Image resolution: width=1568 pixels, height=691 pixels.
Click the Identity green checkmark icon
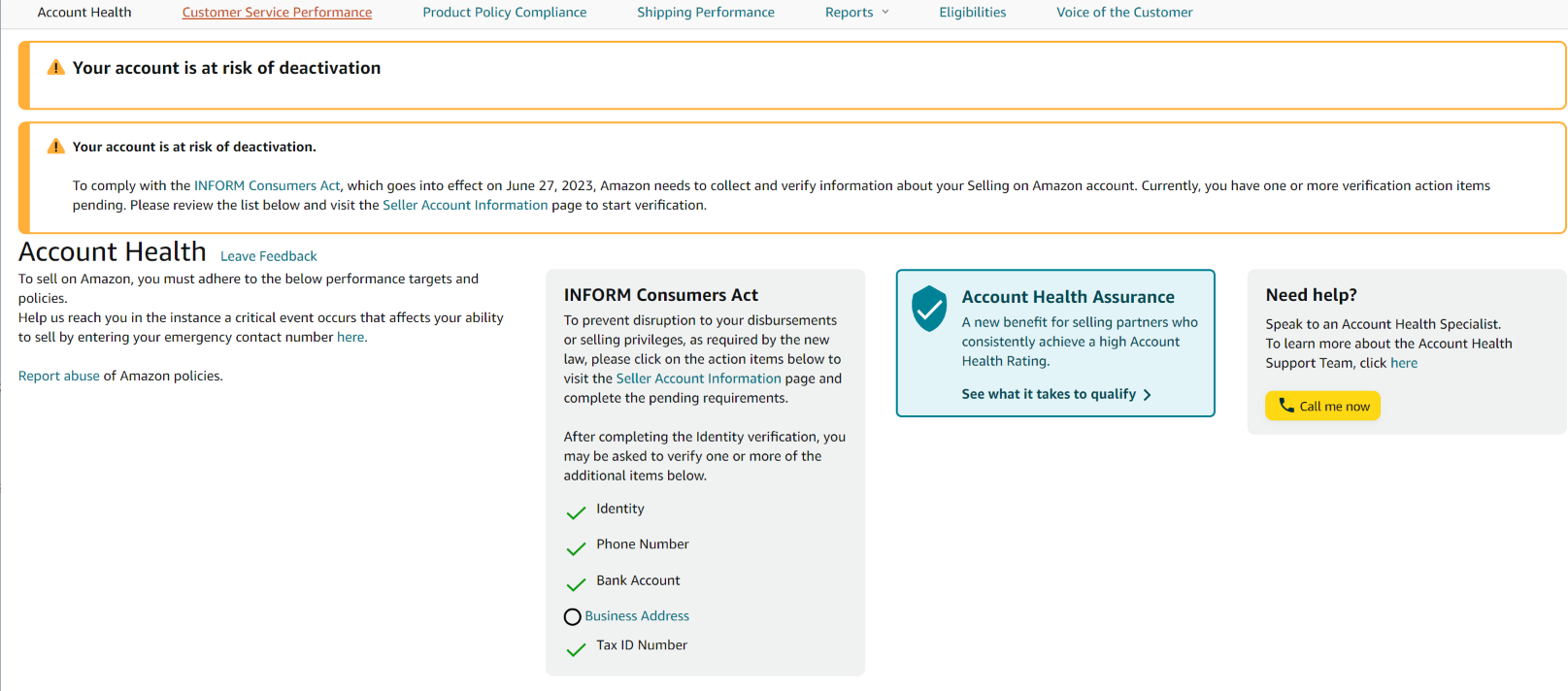(576, 511)
